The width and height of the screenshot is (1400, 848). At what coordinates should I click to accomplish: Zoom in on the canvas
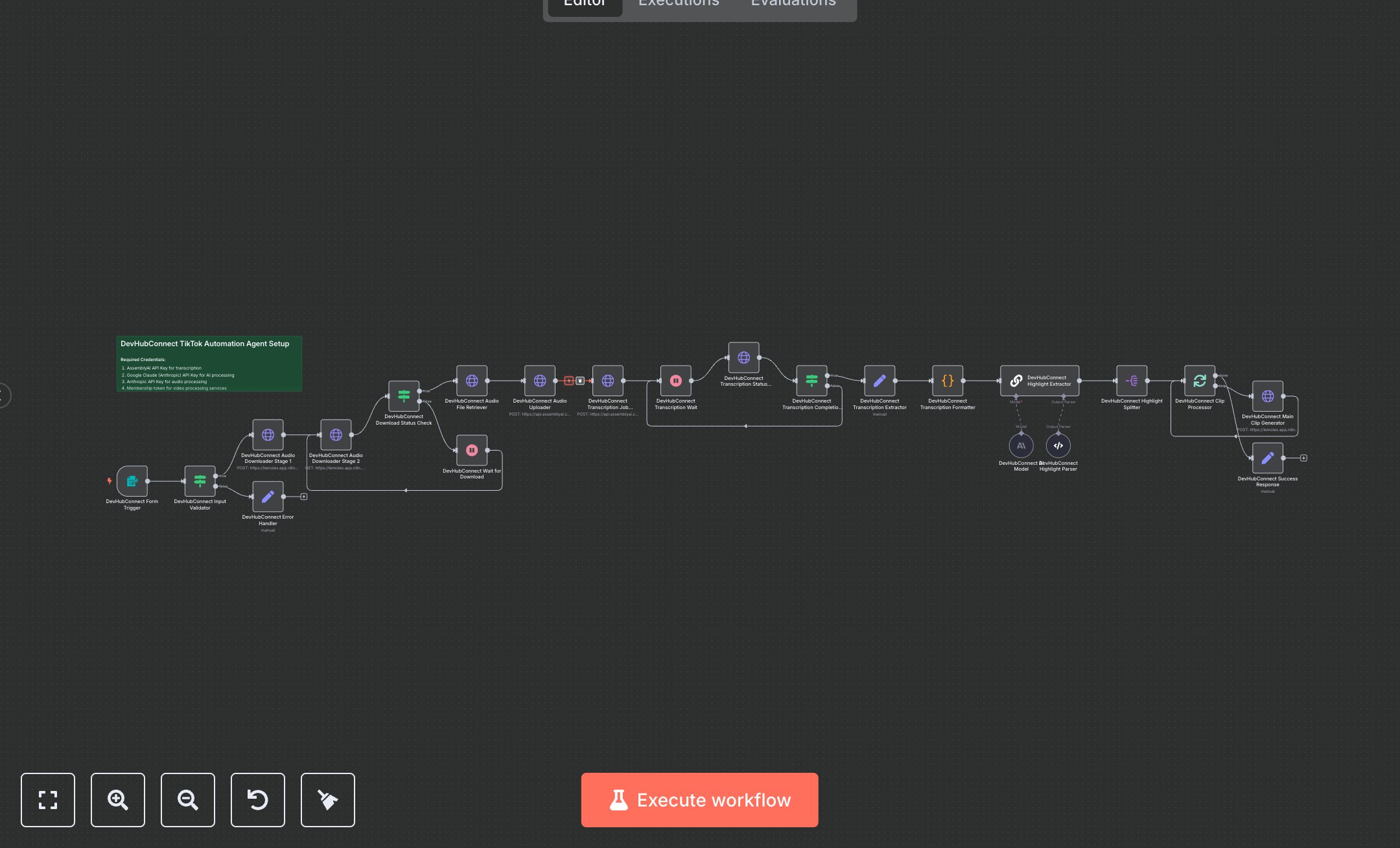click(118, 799)
